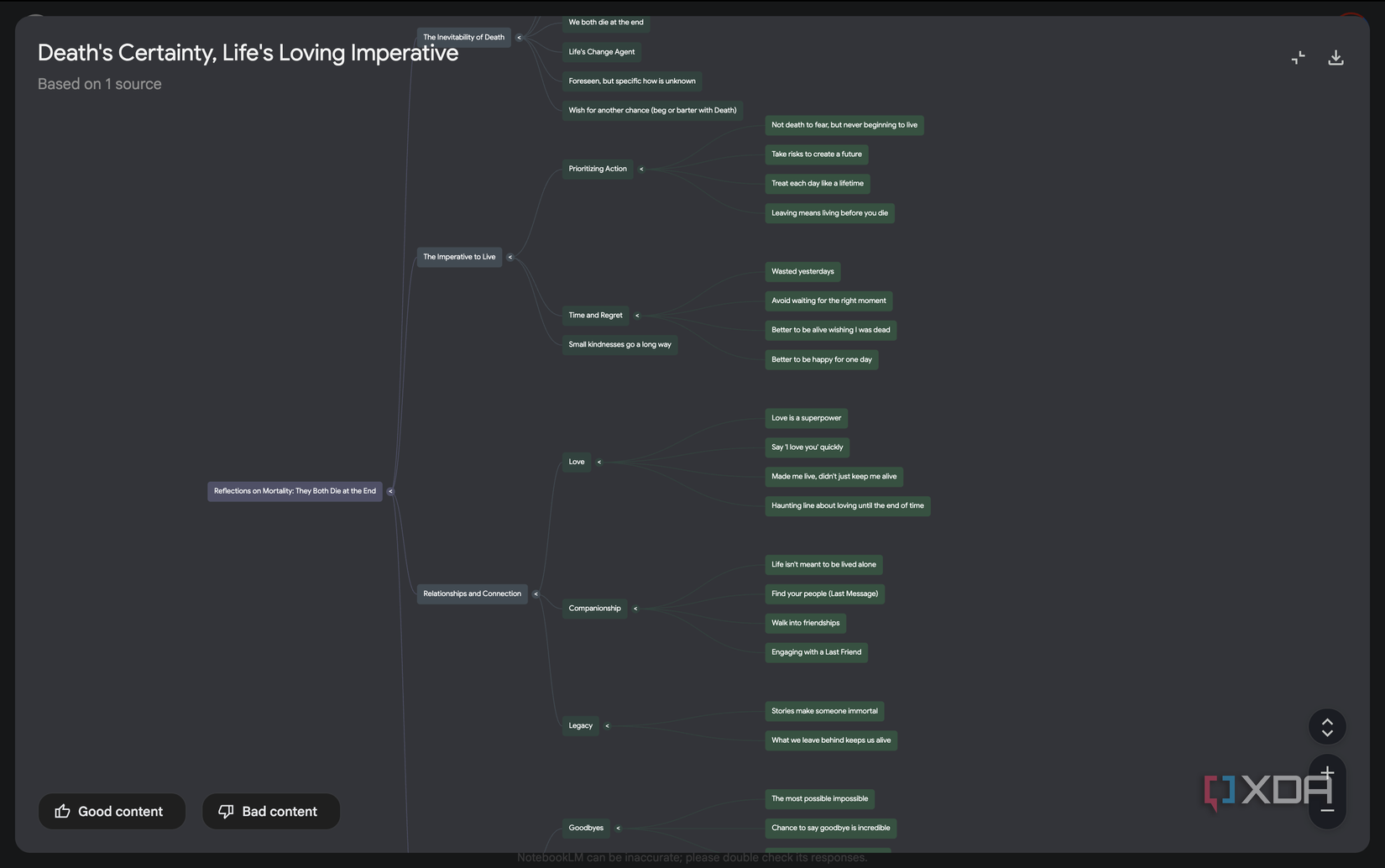Collapse the Goodbyes branch
1385x868 pixels.
(618, 828)
